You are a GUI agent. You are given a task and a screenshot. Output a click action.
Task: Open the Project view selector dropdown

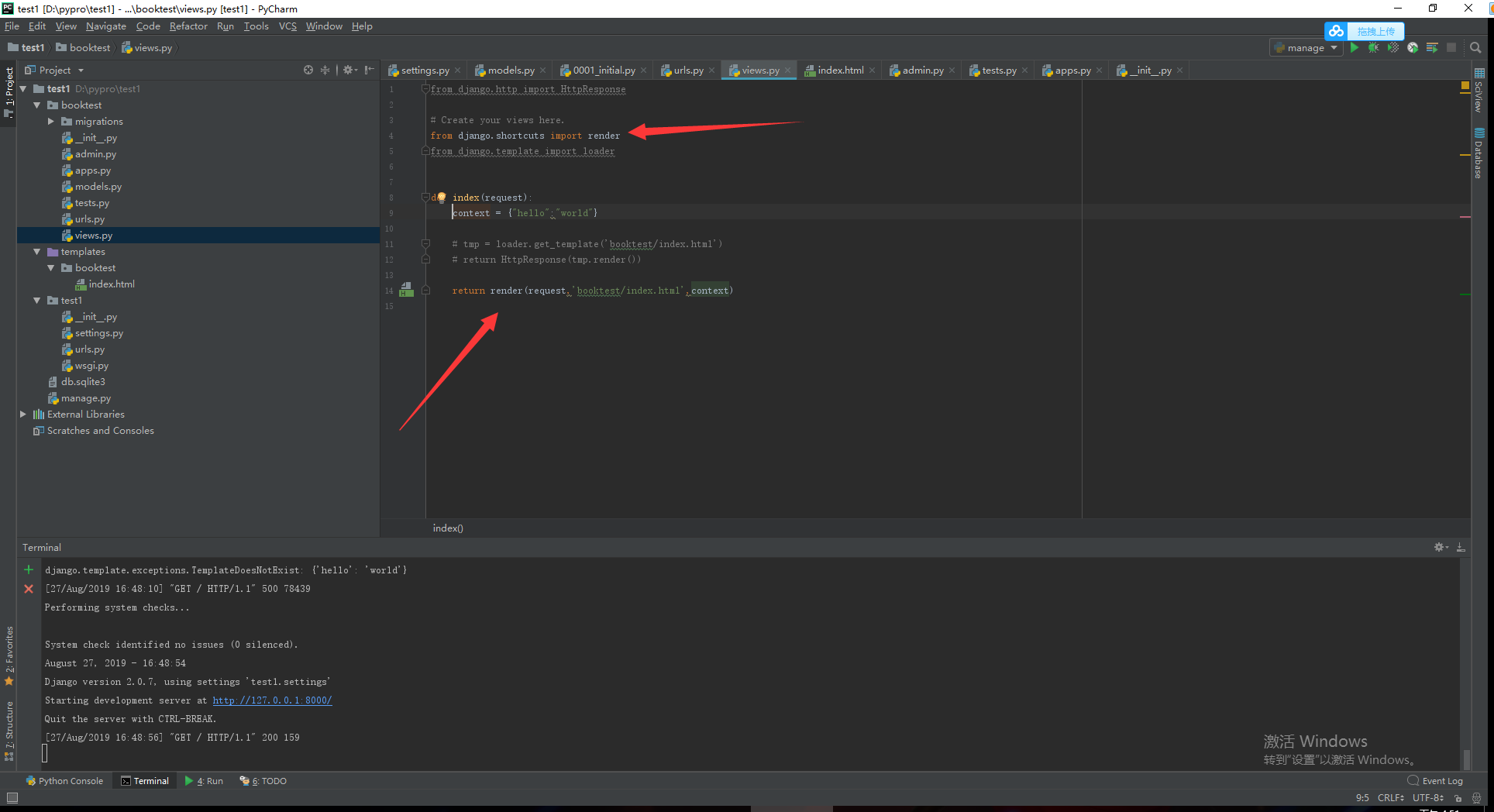point(54,70)
